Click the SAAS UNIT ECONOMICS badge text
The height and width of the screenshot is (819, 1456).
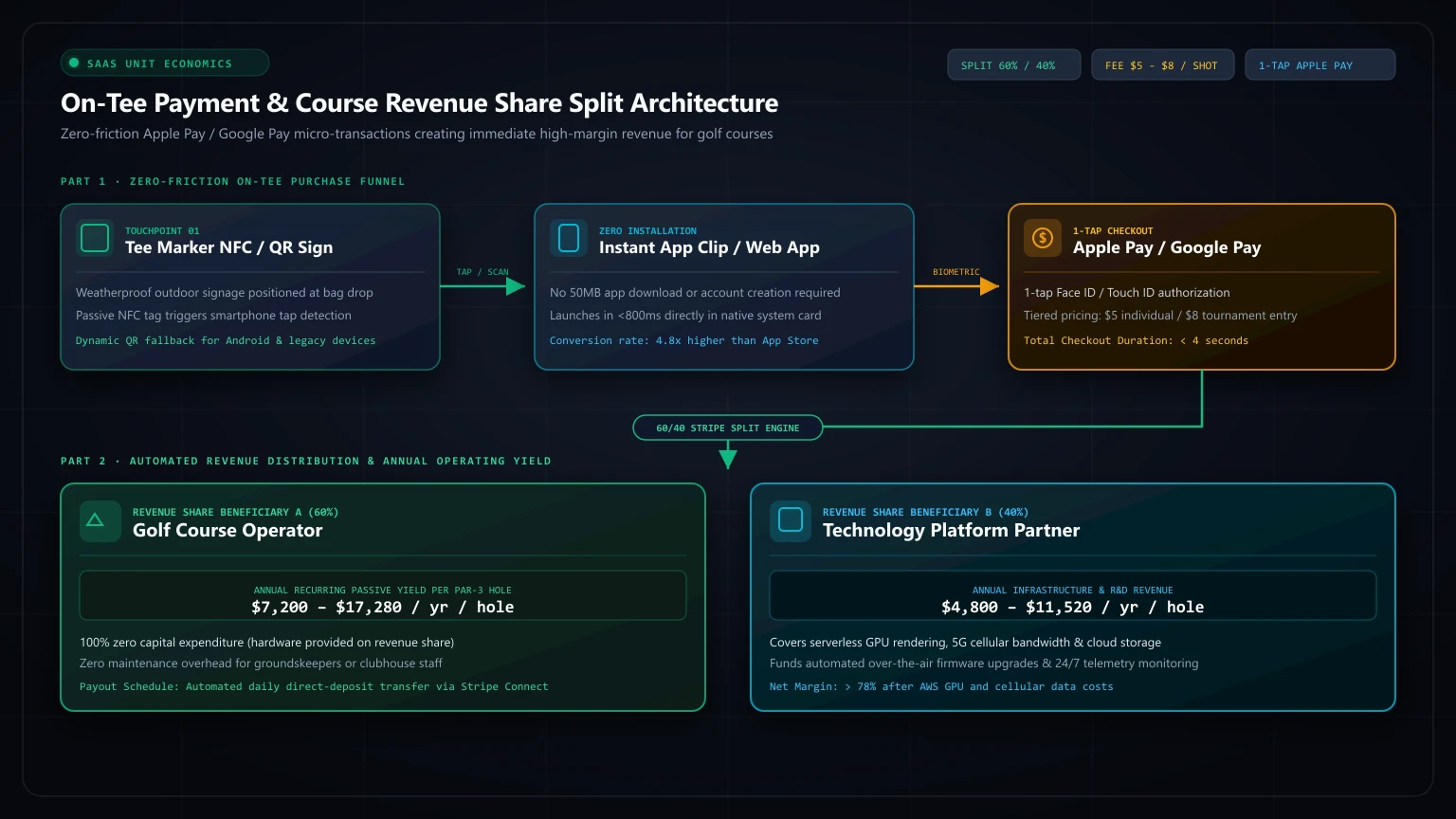(159, 64)
